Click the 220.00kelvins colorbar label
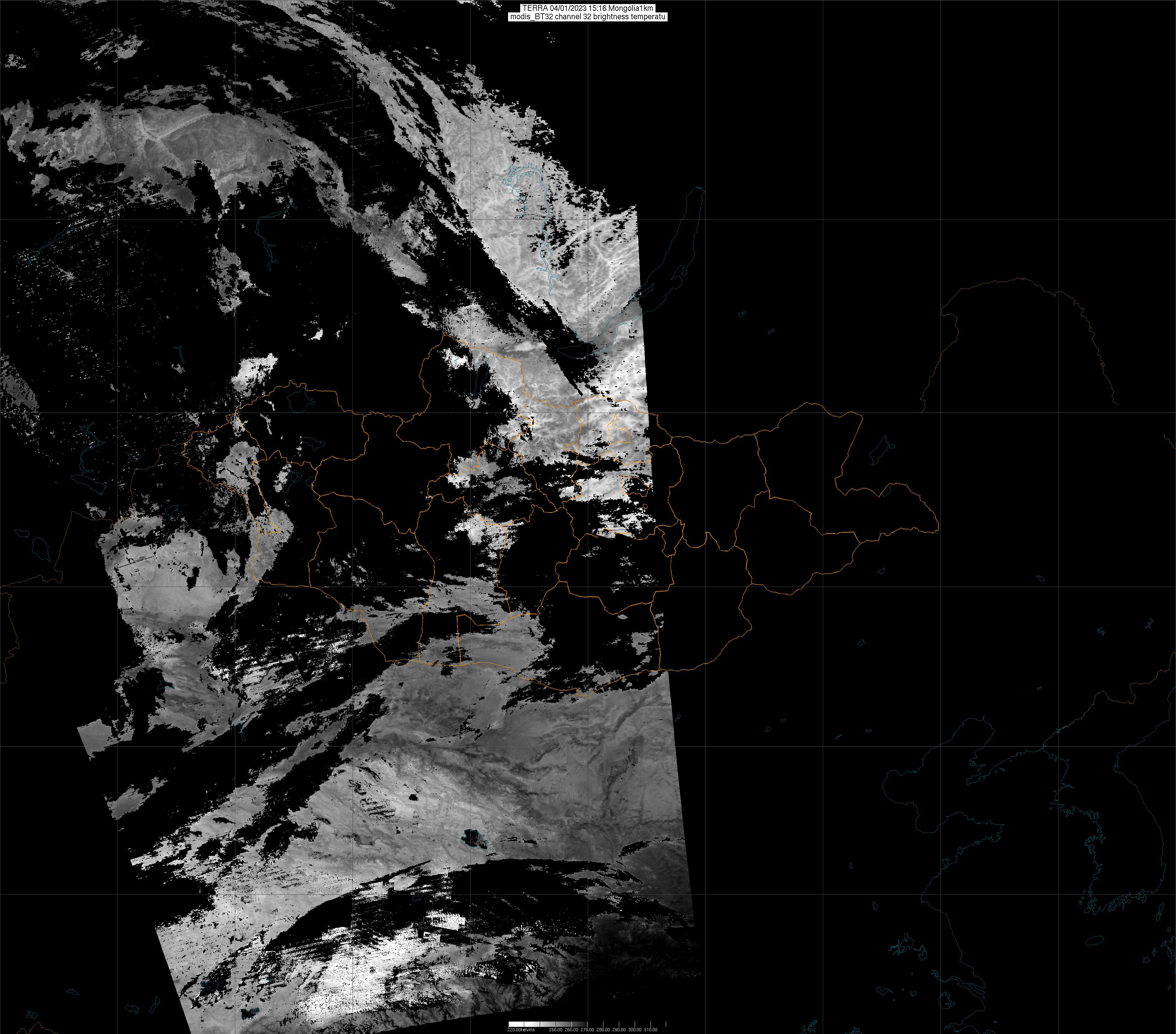The width and height of the screenshot is (1176, 1034). click(521, 1029)
